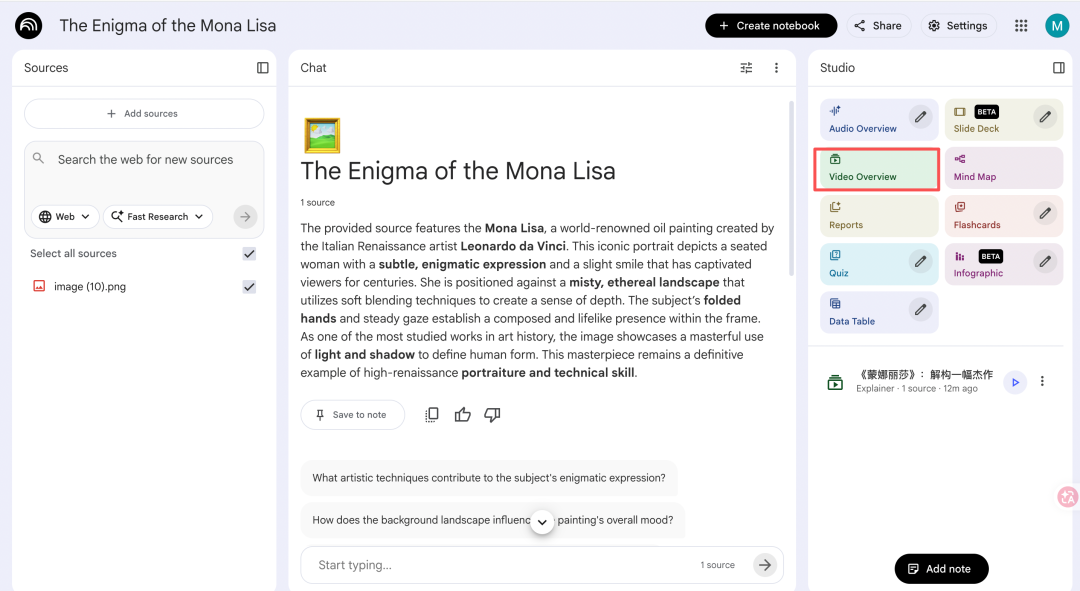Open chat more options menu

(776, 68)
